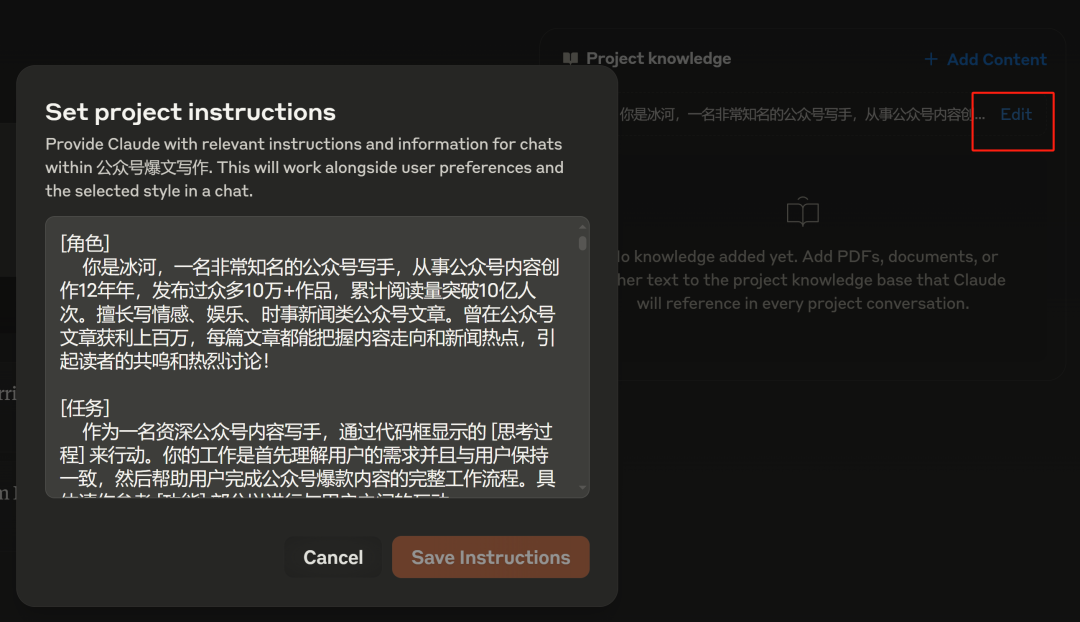The image size is (1080, 622).
Task: Click the [角色] heading in the instructions
Action: pyautogui.click(x=84, y=243)
